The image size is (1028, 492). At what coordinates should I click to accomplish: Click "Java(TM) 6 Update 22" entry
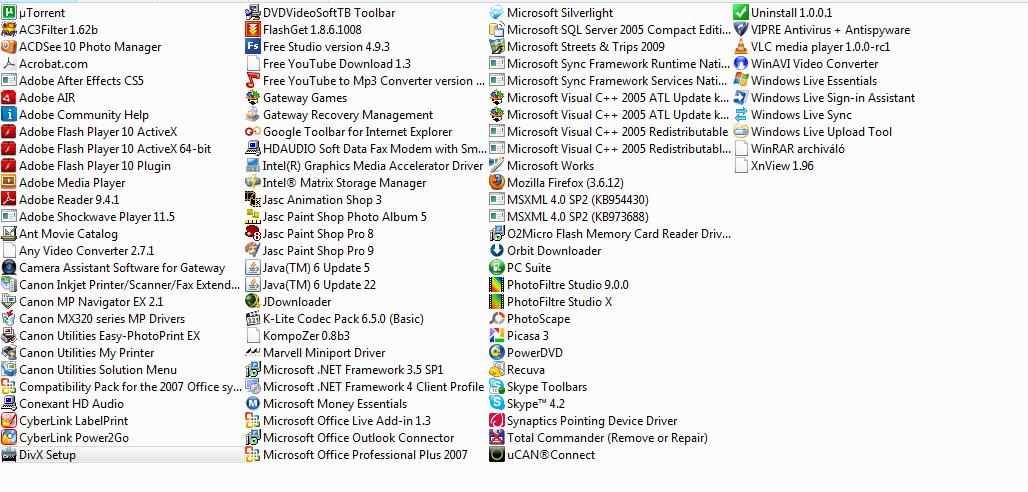(319, 285)
